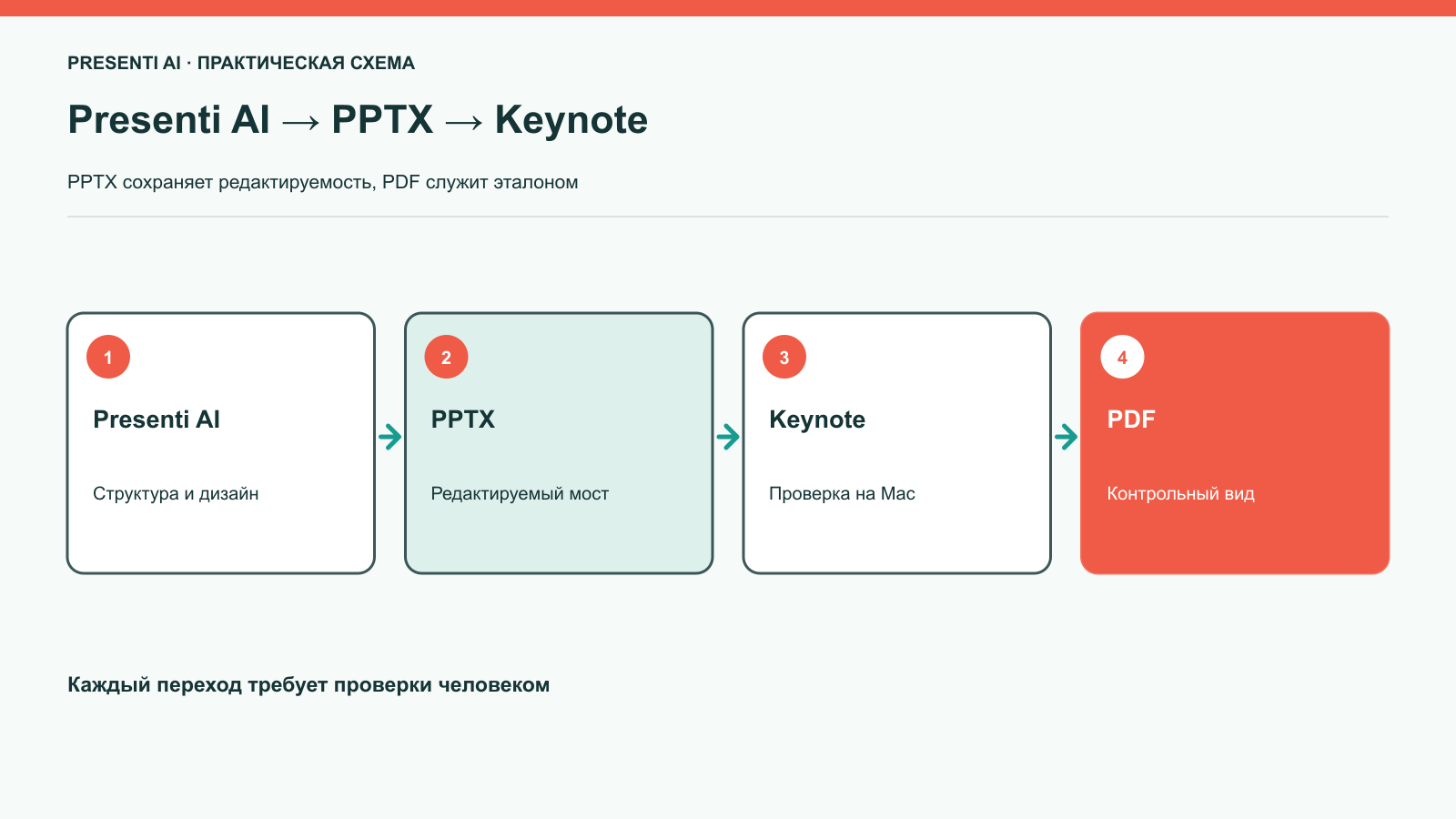Click the 'Keynote' card heading
The image size is (1456, 819).
[817, 420]
